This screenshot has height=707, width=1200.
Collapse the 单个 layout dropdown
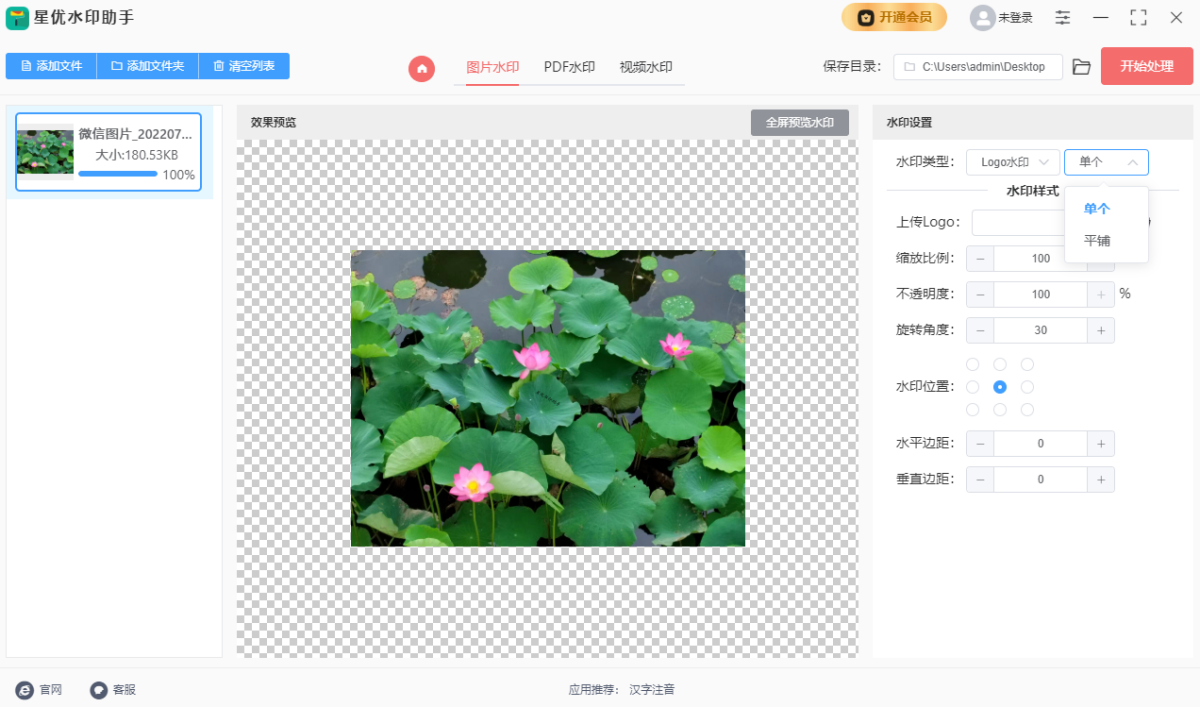[x=1106, y=162]
